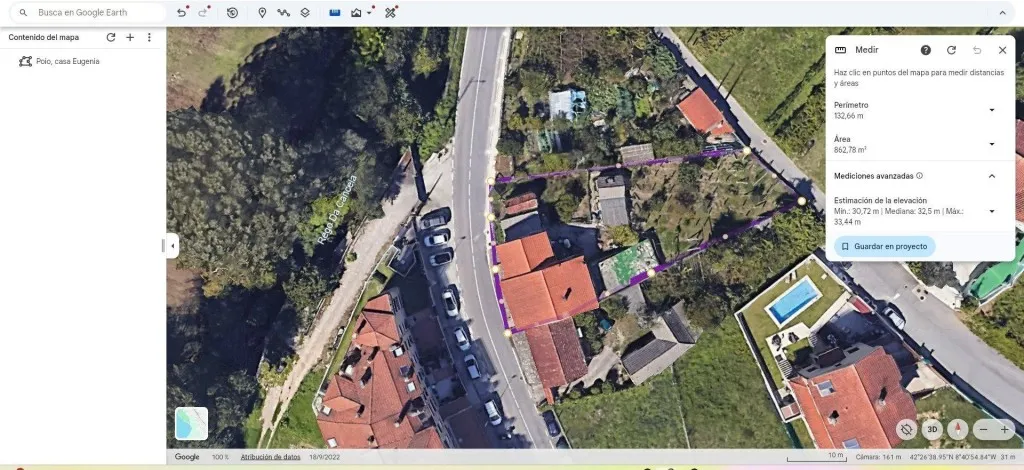1024x470 pixels.
Task: Undo the last action
Action: 182,12
